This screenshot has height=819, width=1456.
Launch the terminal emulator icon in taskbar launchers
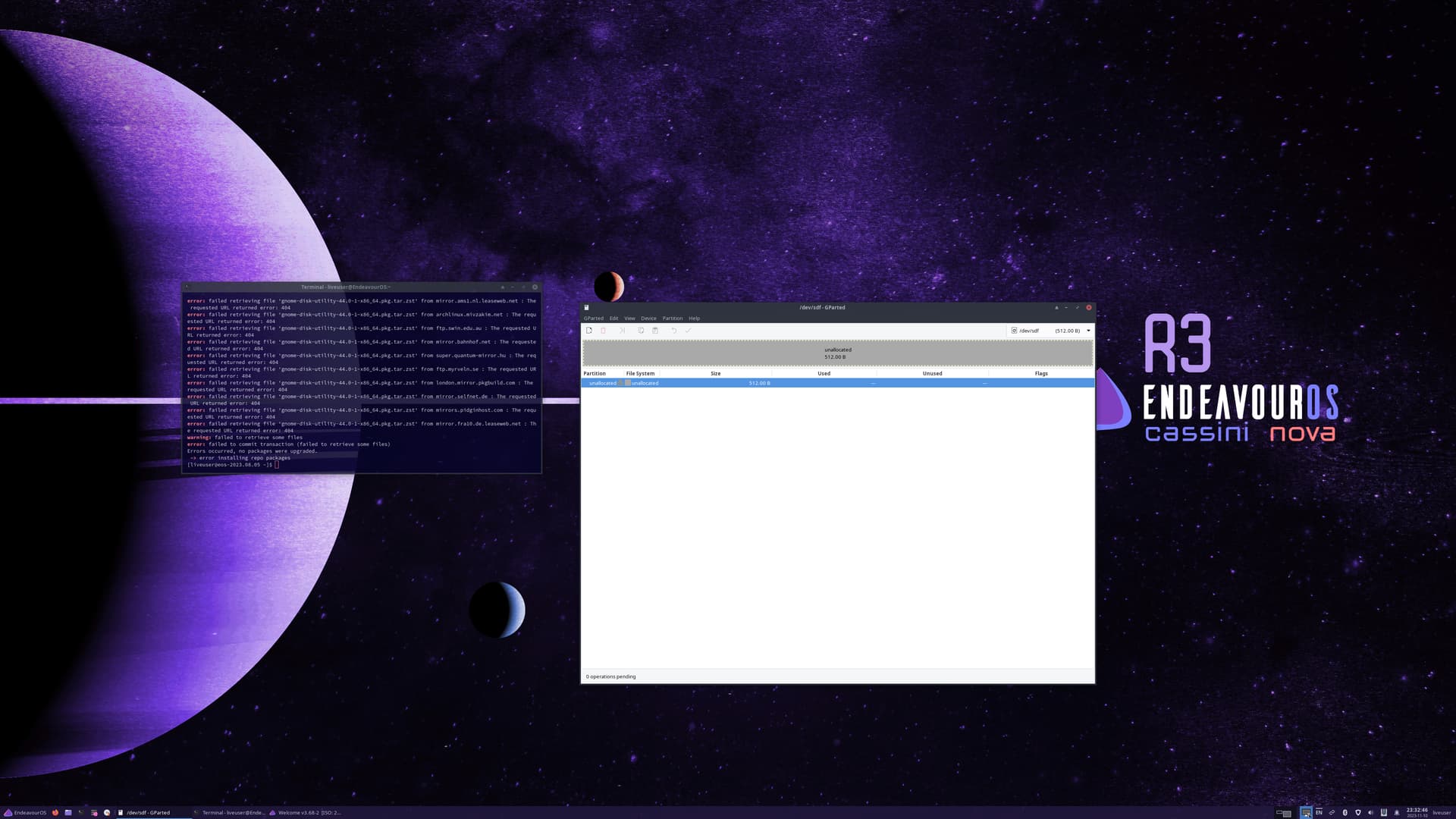pyautogui.click(x=81, y=812)
